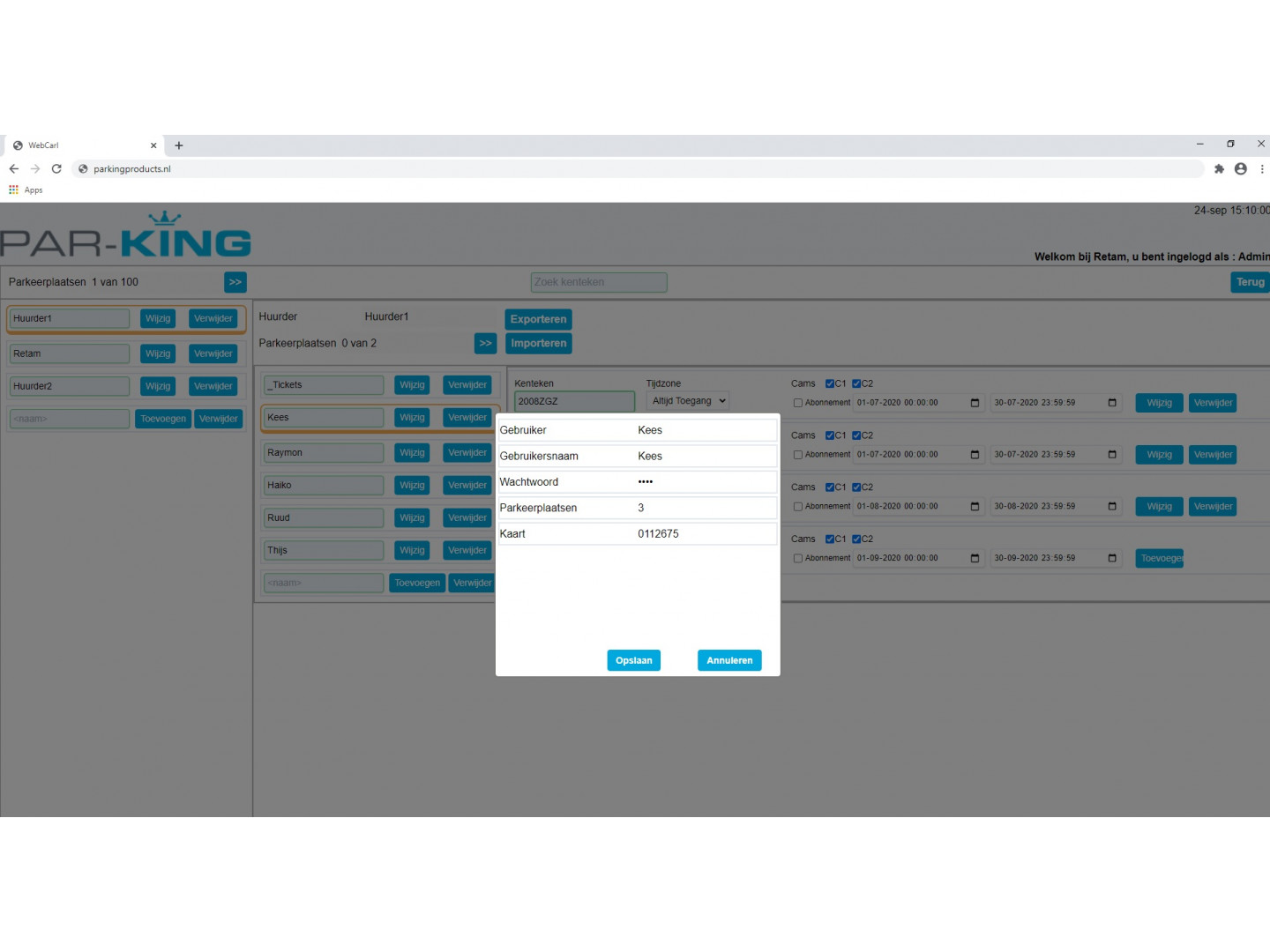Open the Chrome three-dot menu

coord(1262,169)
